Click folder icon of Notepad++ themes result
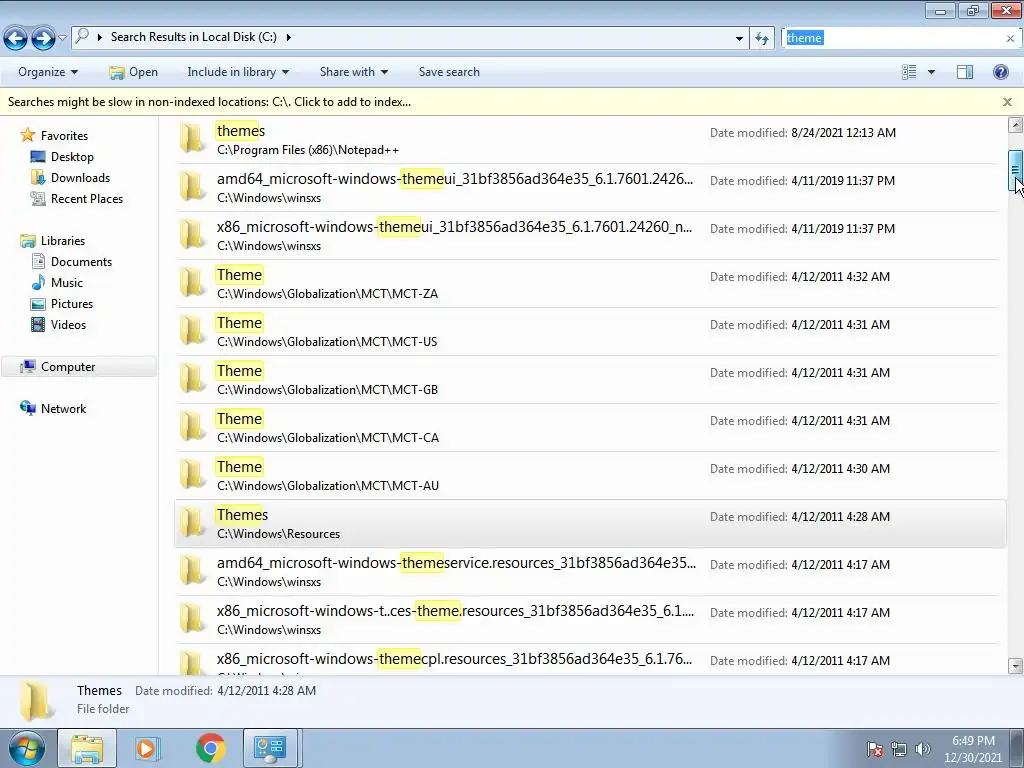 (x=193, y=138)
